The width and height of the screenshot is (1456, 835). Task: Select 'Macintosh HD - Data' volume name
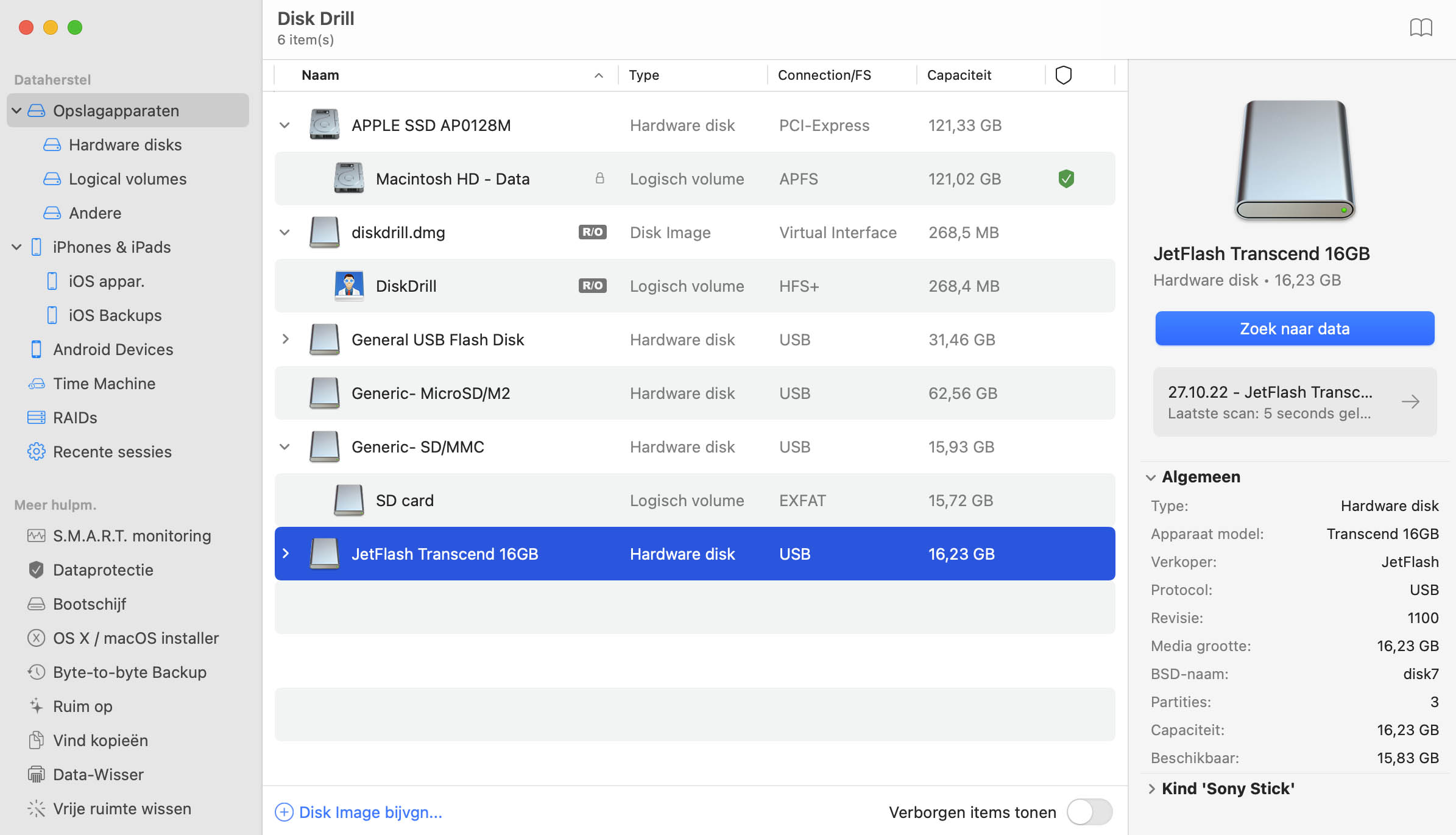pyautogui.click(x=453, y=178)
